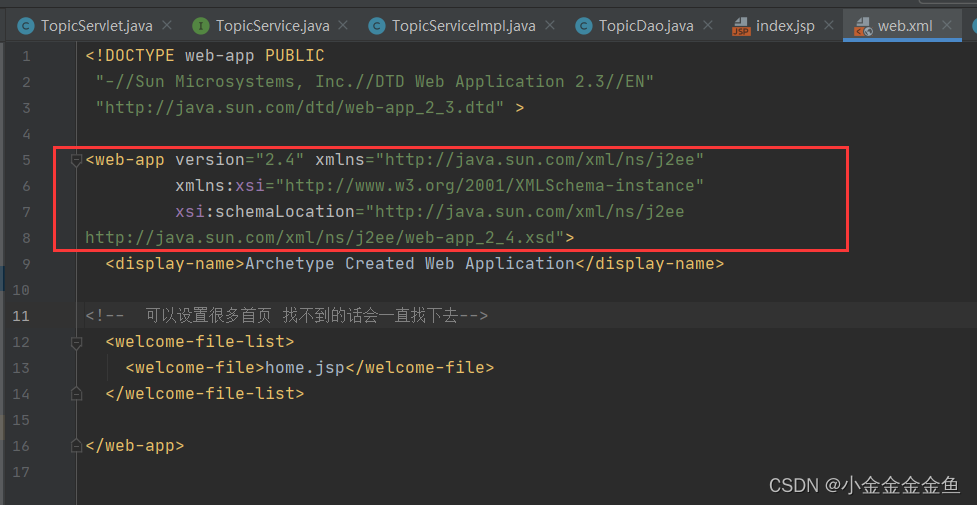Collapse the web-app tag fold marker
This screenshot has height=505, width=977.
[77, 160]
